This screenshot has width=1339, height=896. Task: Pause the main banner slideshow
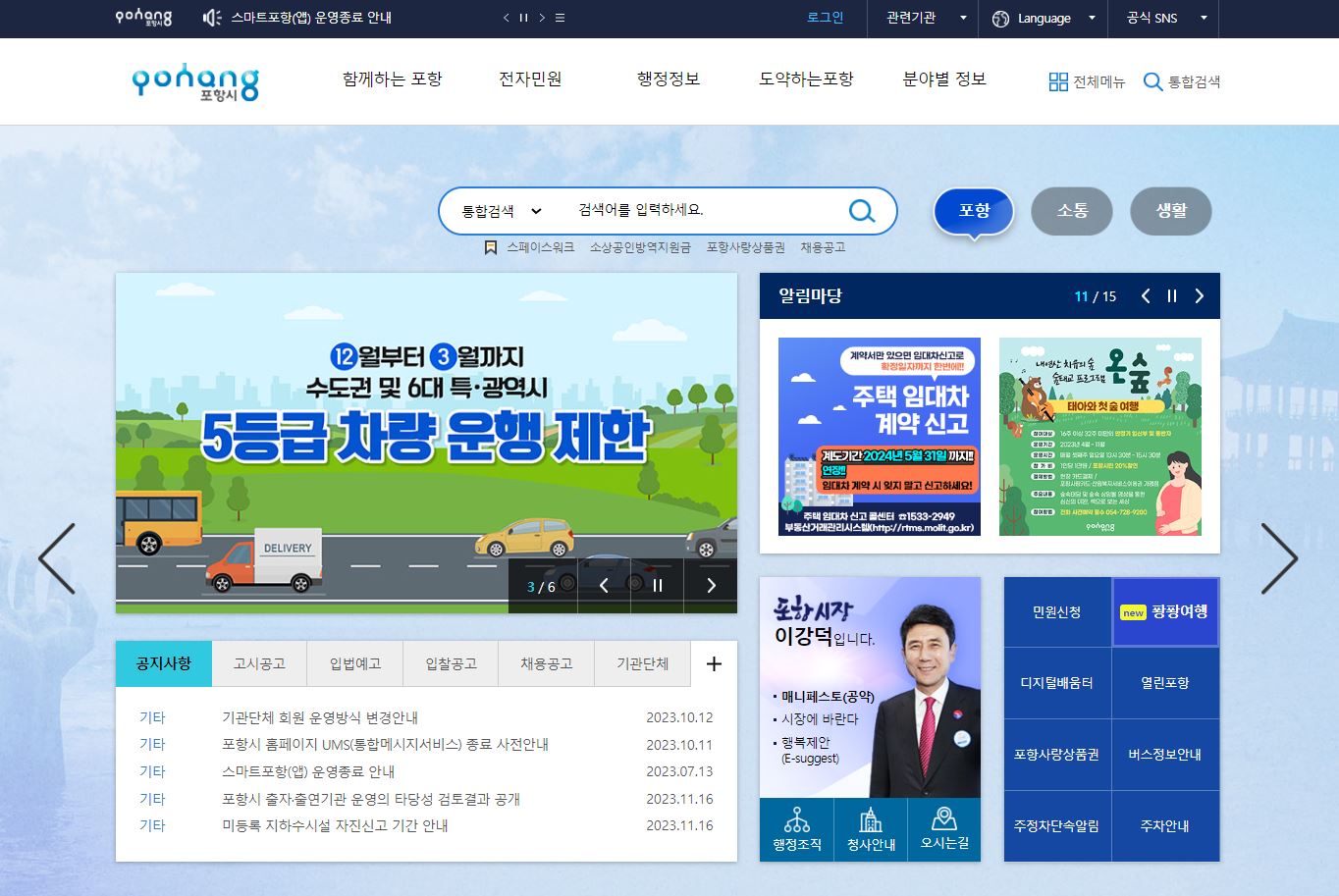point(656,585)
